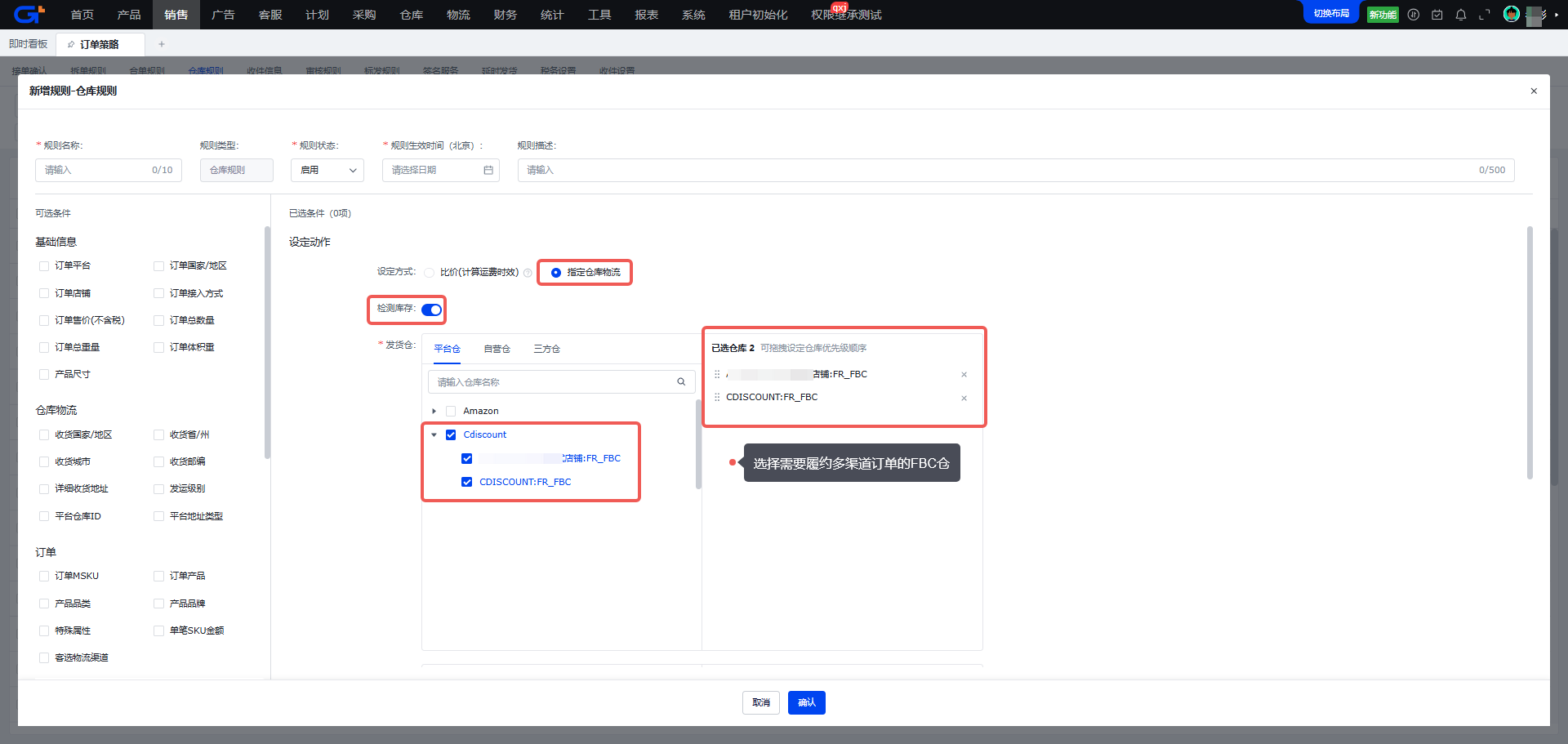Screen dimensions: 1568x744
Task: Open the user menu arrow in header
Action: 1556,15
